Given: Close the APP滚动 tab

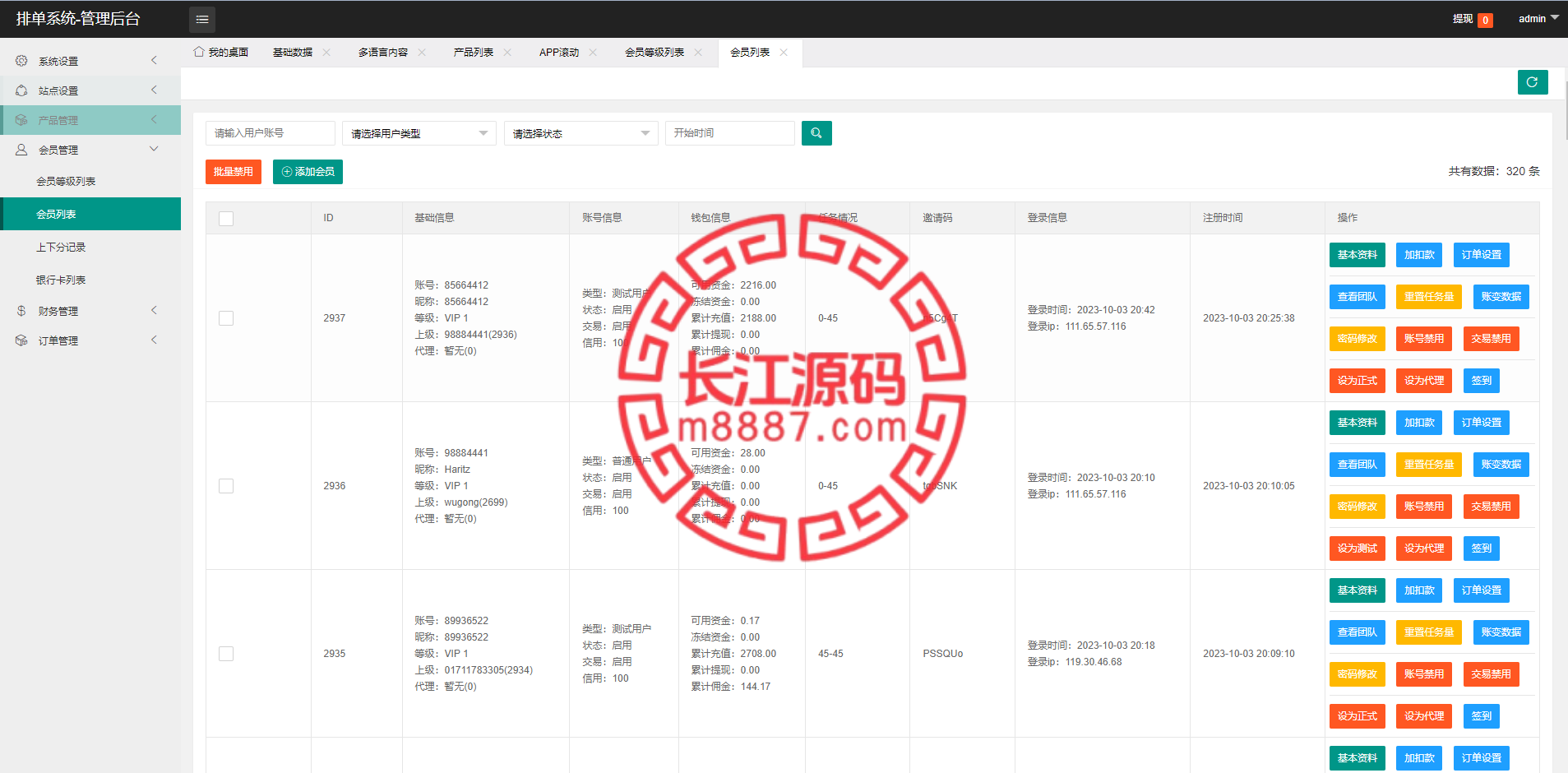Looking at the screenshot, I should coord(593,52).
